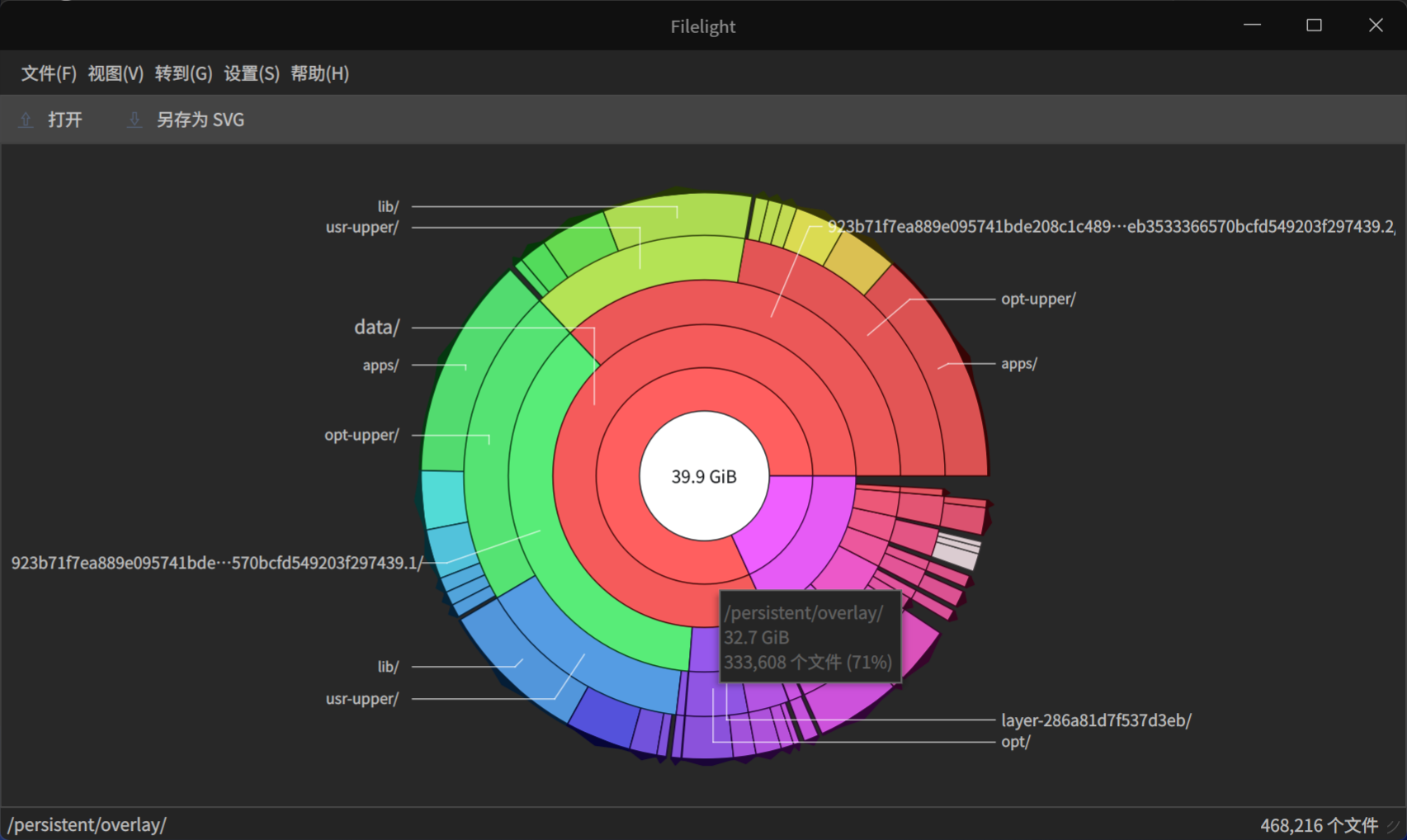Open the 文件(F) menu
The height and width of the screenshot is (840, 1407).
pyautogui.click(x=49, y=73)
